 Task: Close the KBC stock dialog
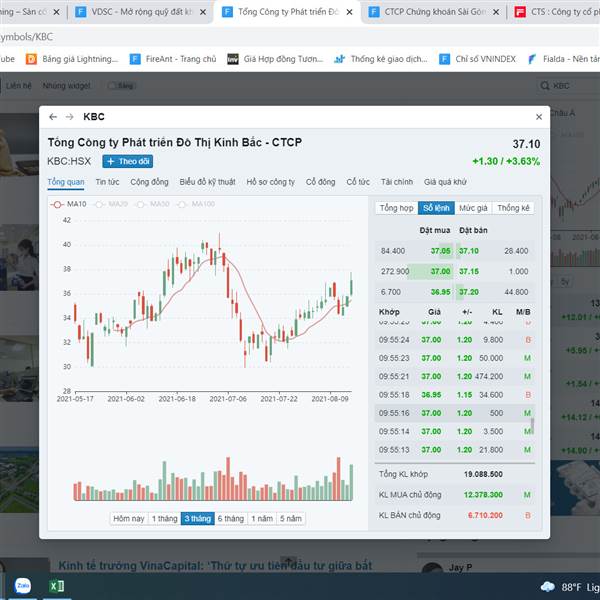coord(539,117)
